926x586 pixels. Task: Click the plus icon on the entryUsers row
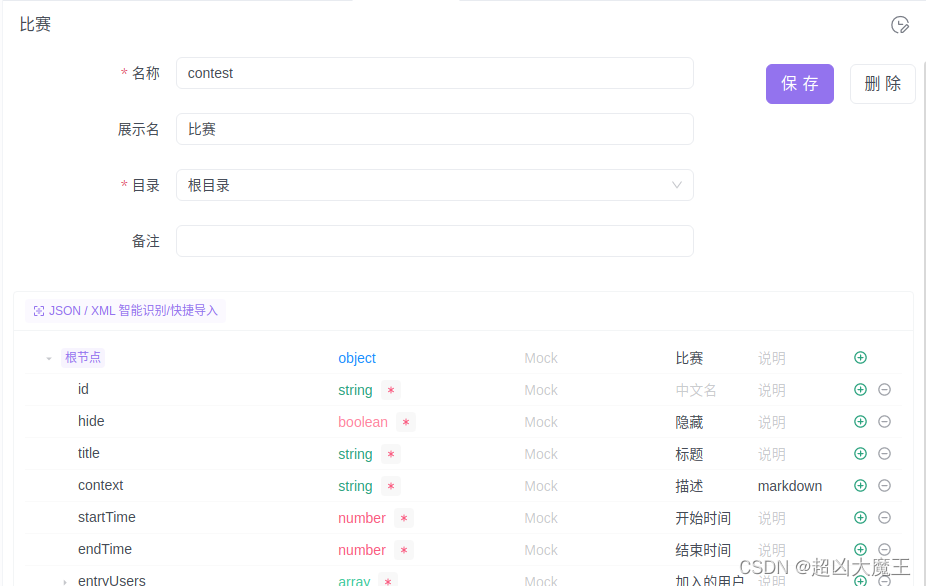click(x=859, y=580)
